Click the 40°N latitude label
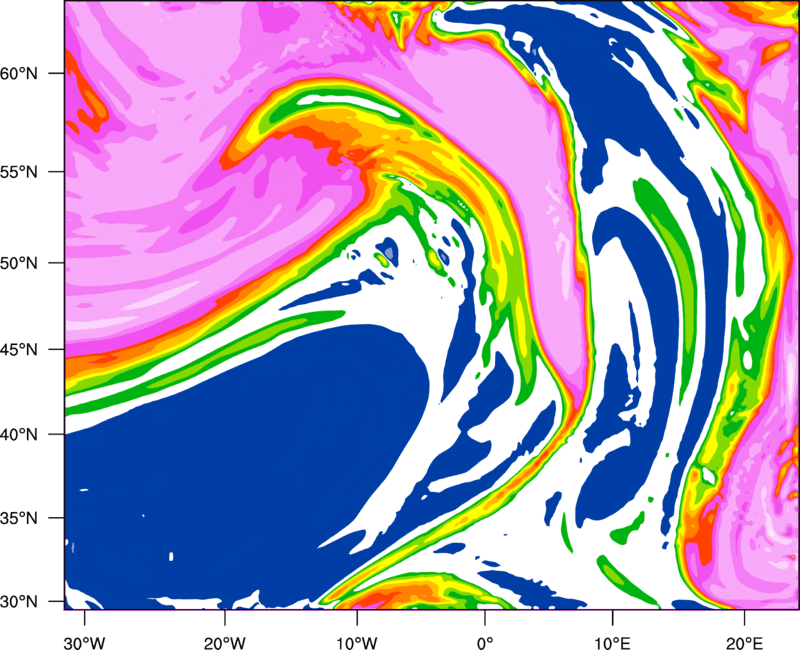The image size is (800, 650). [19, 434]
